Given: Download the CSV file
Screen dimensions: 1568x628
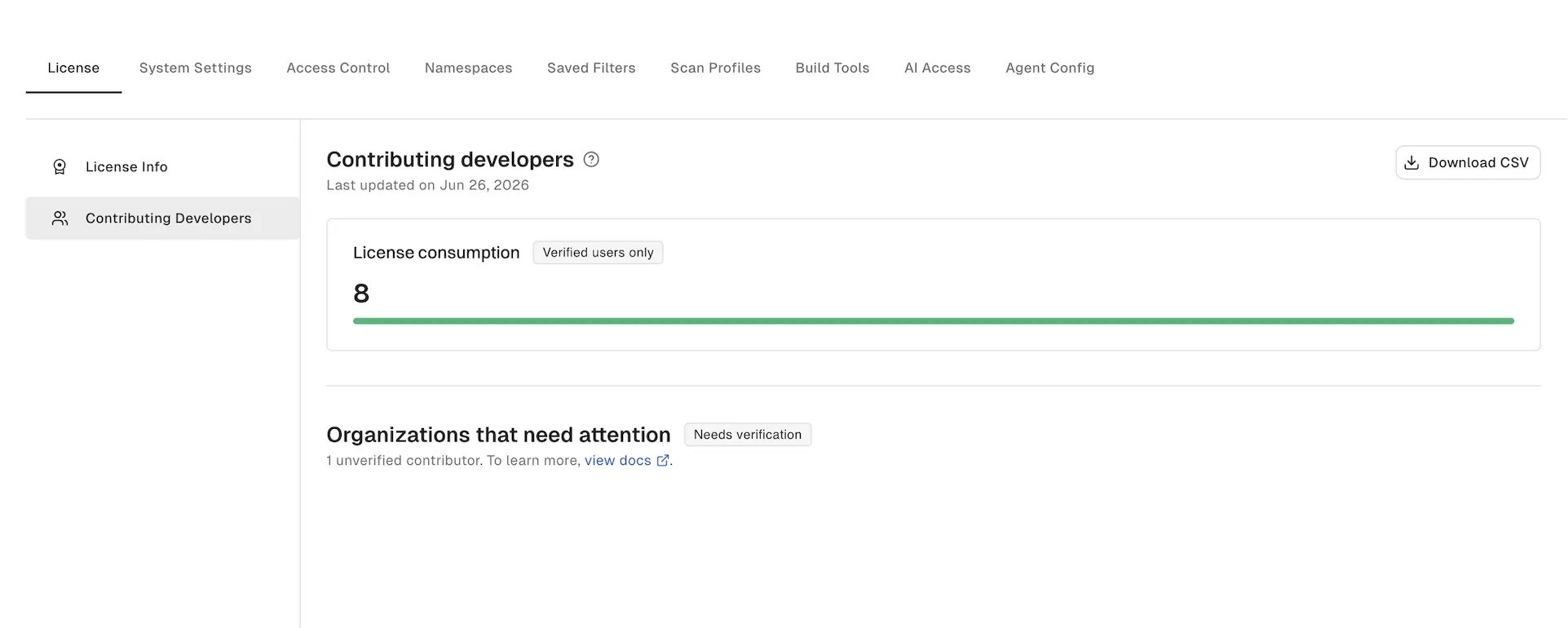Looking at the screenshot, I should pyautogui.click(x=1468, y=162).
